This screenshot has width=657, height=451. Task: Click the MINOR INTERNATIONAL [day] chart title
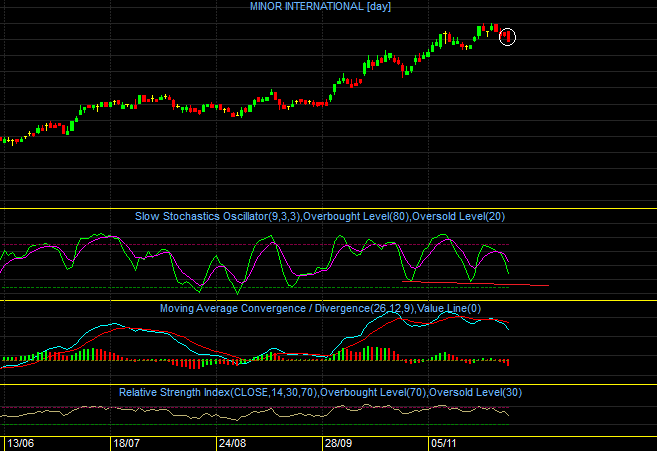320,6
